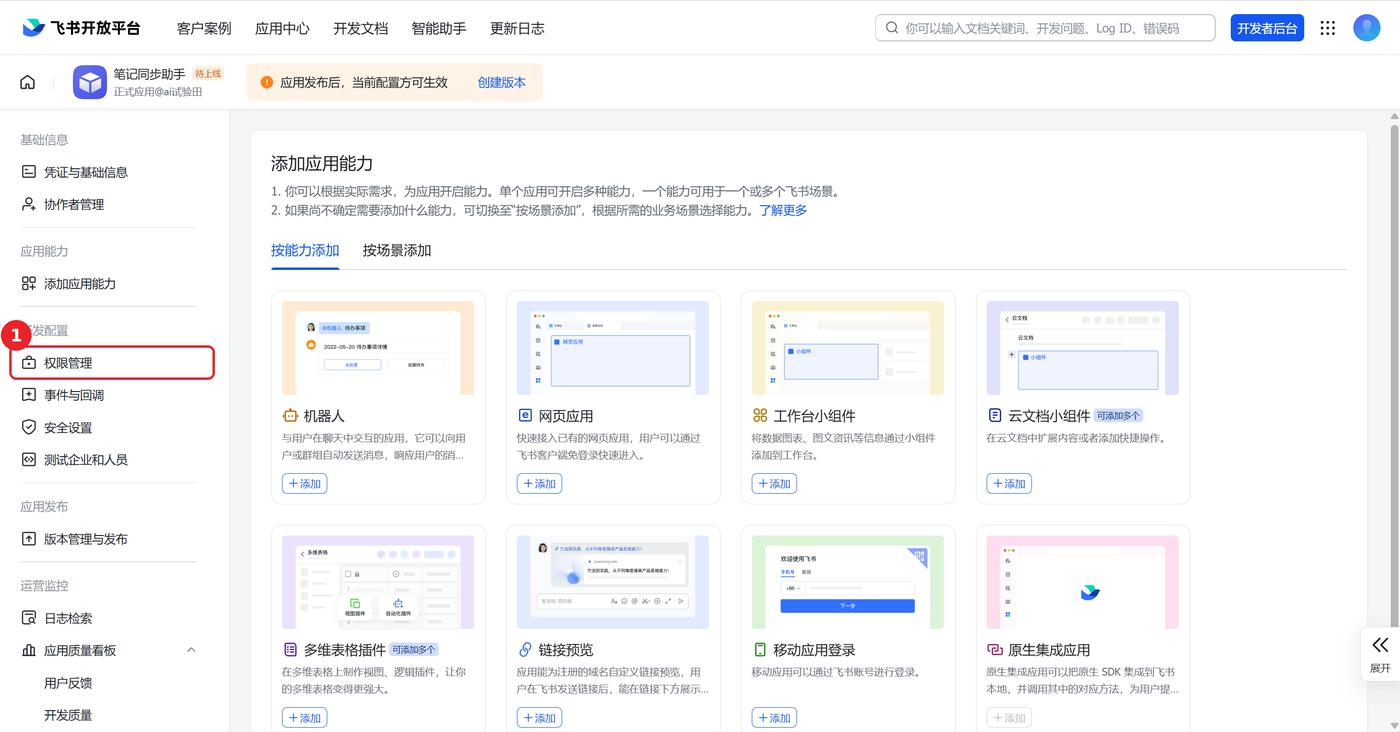Open 开发质量 in the sidebar
Viewport: 1400px width, 732px height.
(68, 715)
